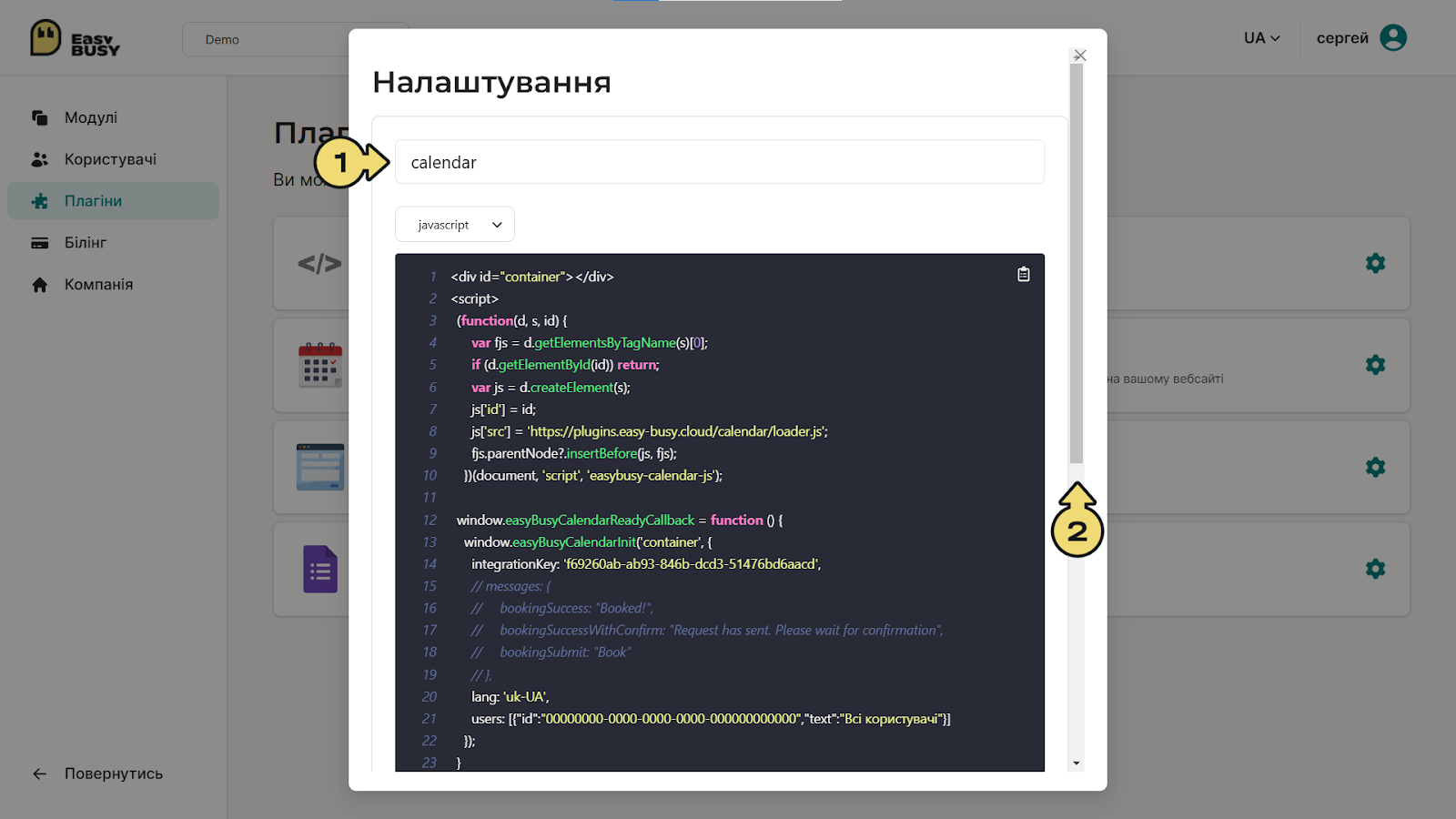1456x819 pixels.
Task: Click the integrationKey value on line 14
Action: pos(691,564)
